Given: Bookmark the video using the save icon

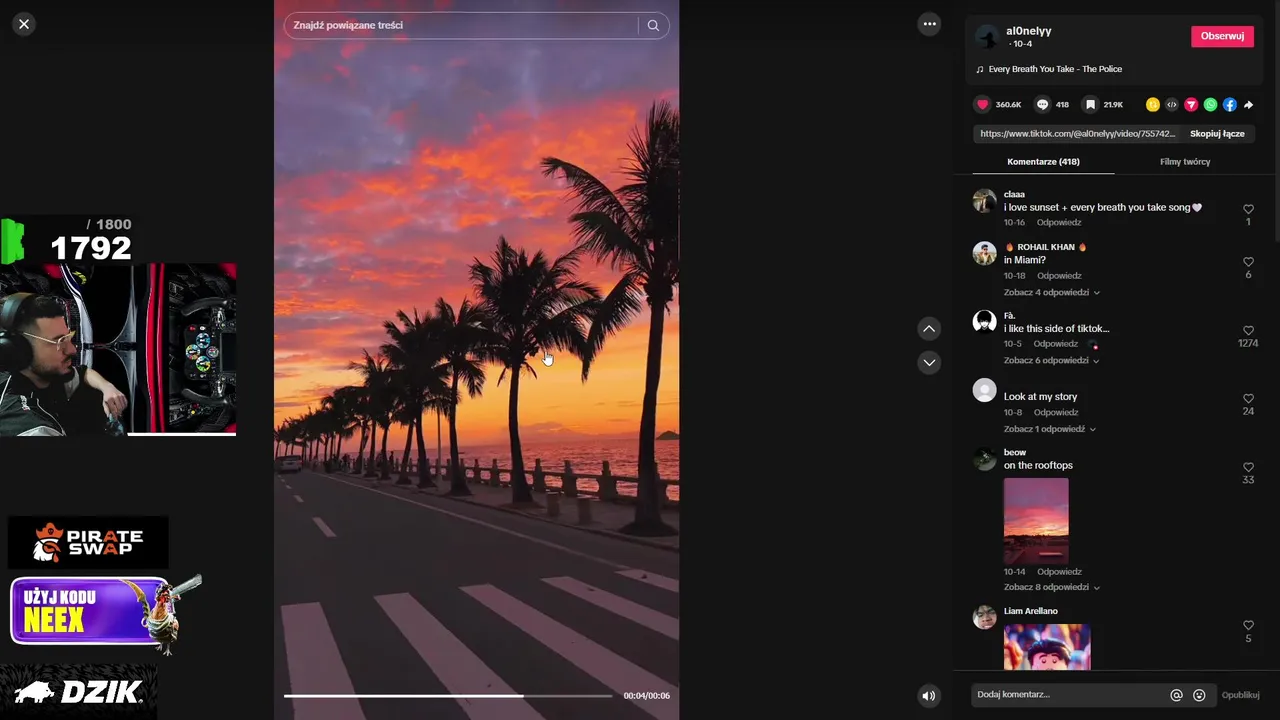Looking at the screenshot, I should (x=1090, y=104).
